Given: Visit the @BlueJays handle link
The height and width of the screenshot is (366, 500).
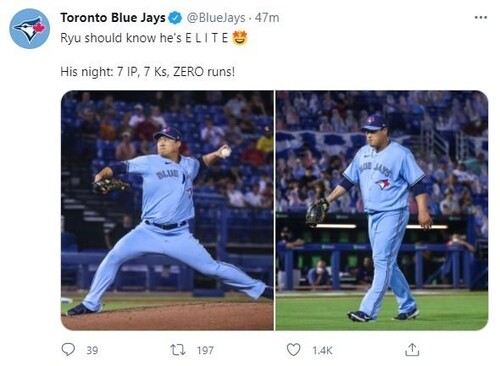Looking at the screenshot, I should click(216, 18).
